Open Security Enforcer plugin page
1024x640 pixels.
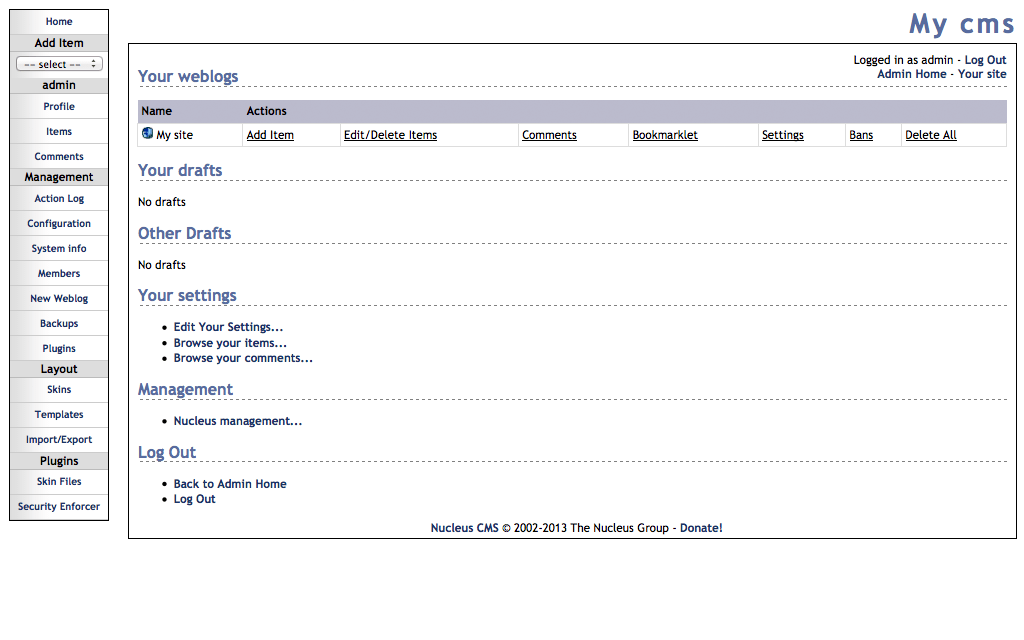58,506
